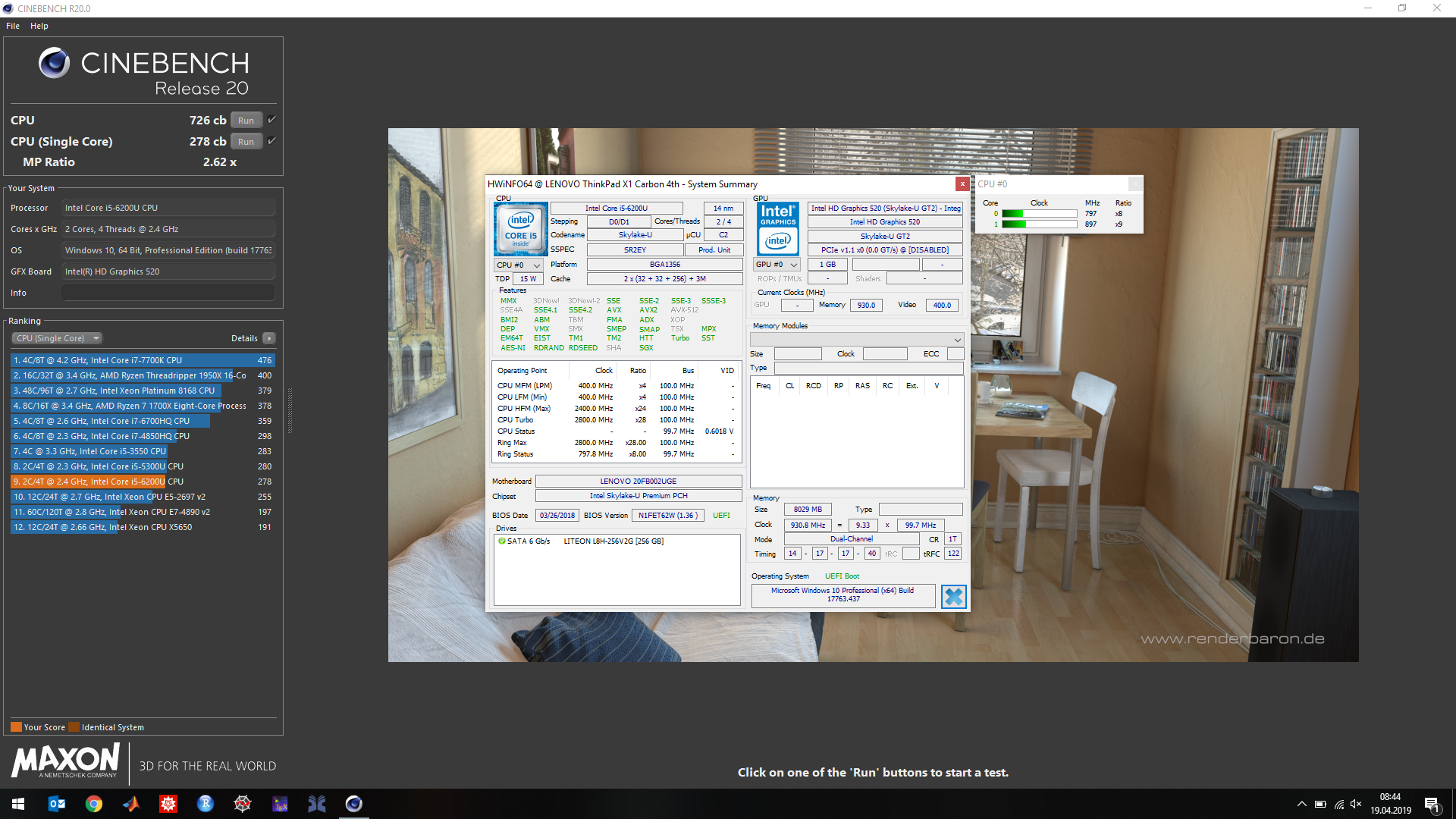Open Outlook from the taskbar
1456x819 pixels.
[57, 804]
